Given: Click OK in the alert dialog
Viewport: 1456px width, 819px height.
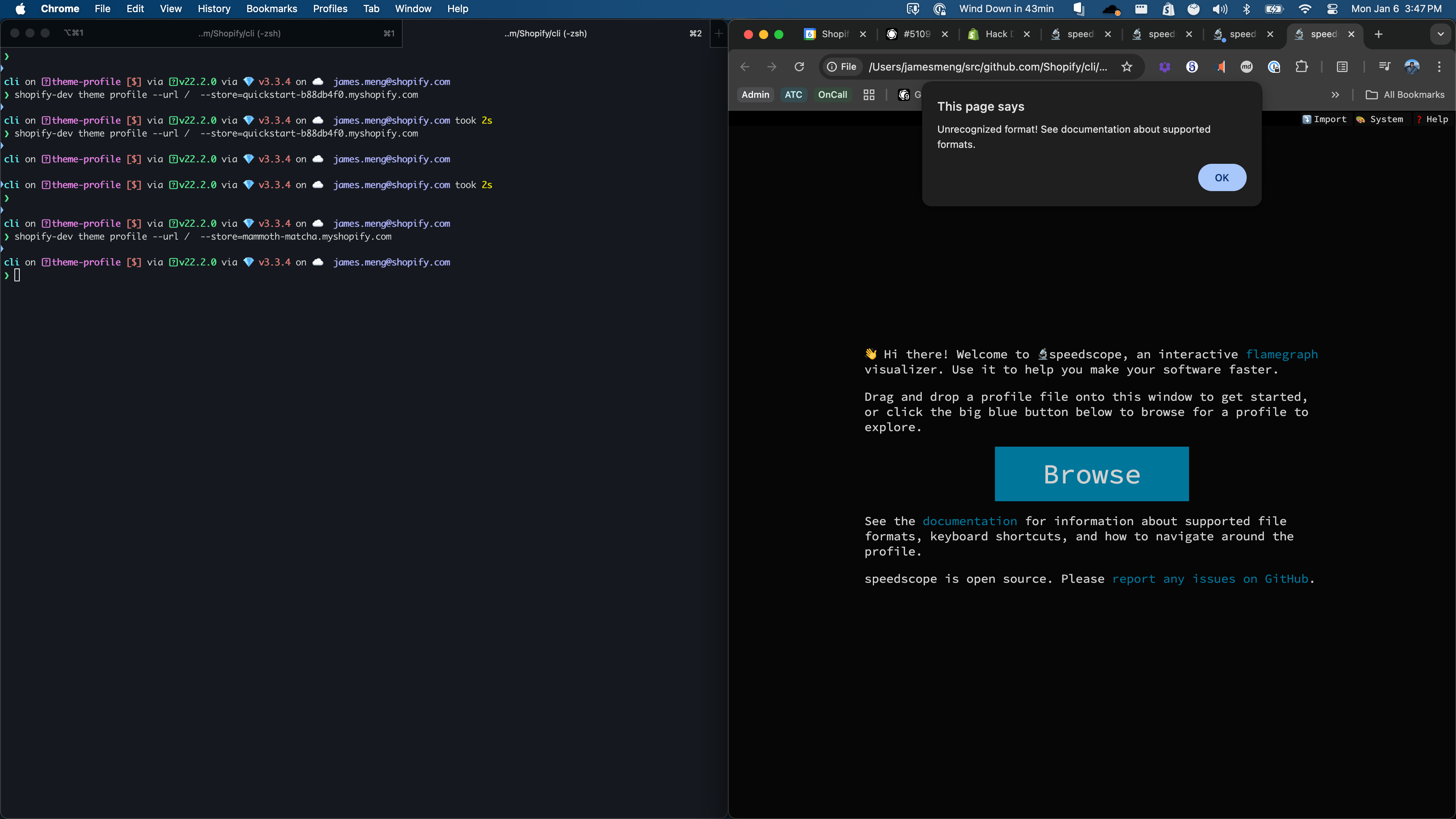Looking at the screenshot, I should coord(1221,177).
